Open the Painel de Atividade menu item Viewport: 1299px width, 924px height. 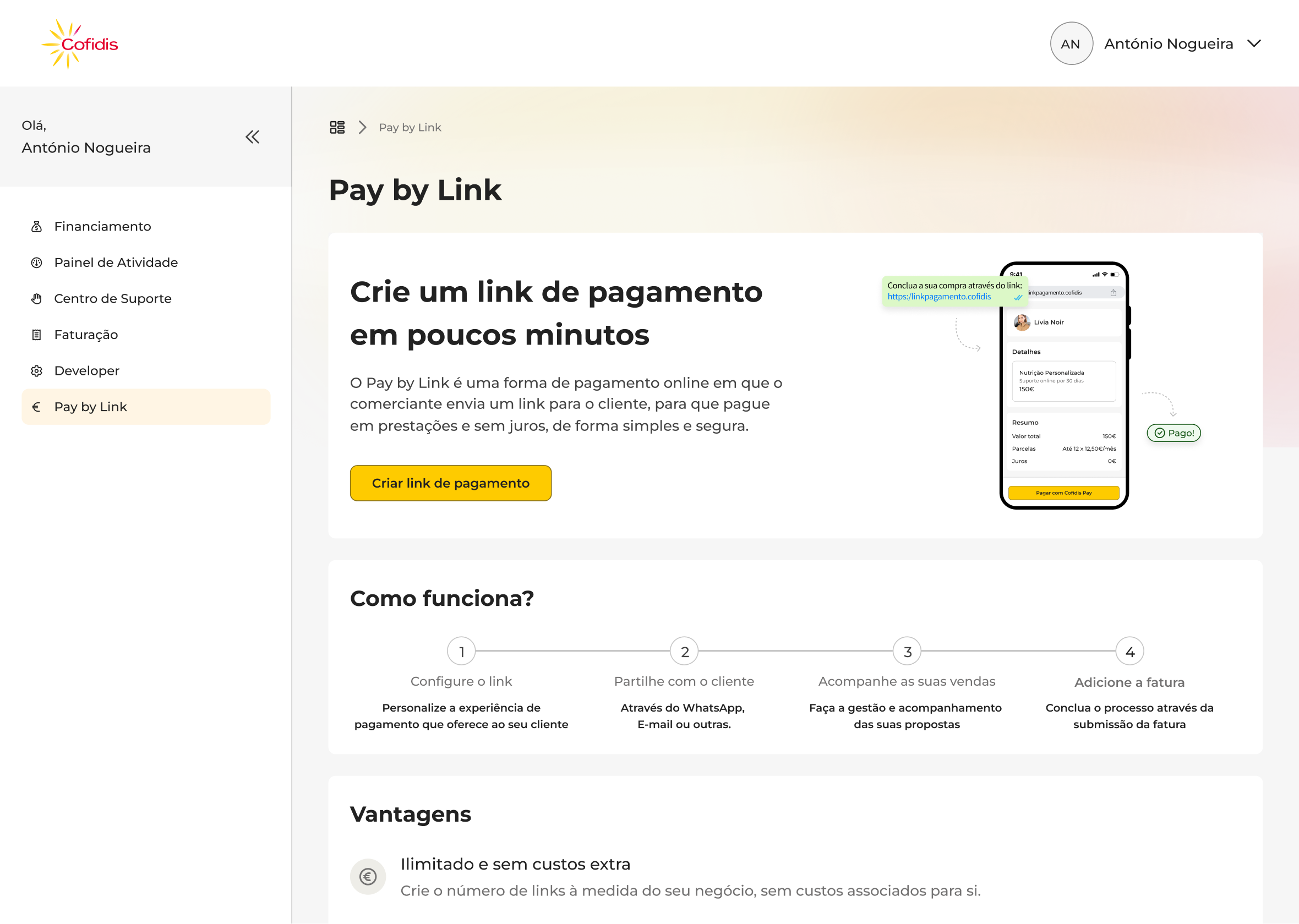tap(116, 263)
